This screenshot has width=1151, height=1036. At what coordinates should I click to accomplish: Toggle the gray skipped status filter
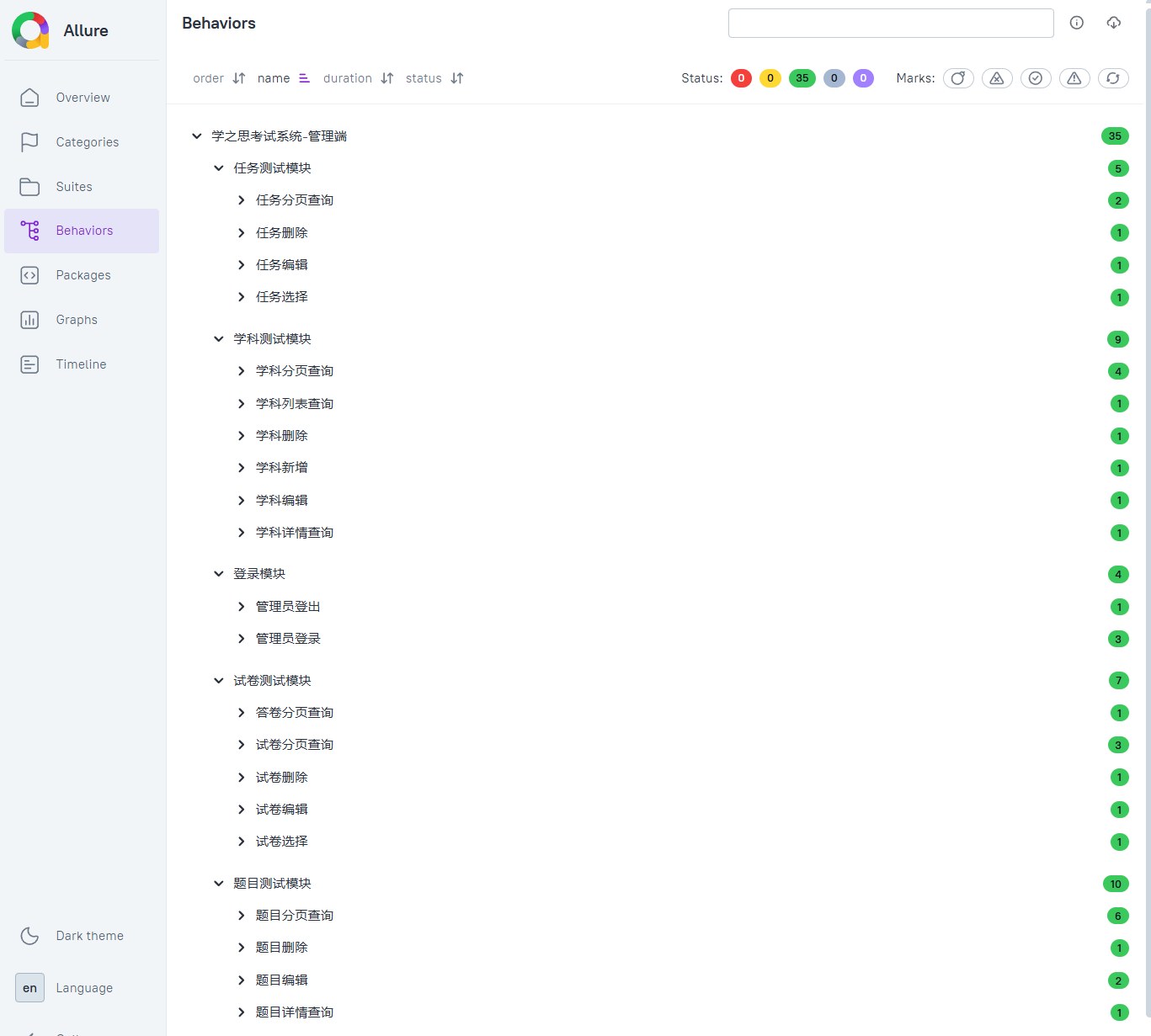click(834, 78)
